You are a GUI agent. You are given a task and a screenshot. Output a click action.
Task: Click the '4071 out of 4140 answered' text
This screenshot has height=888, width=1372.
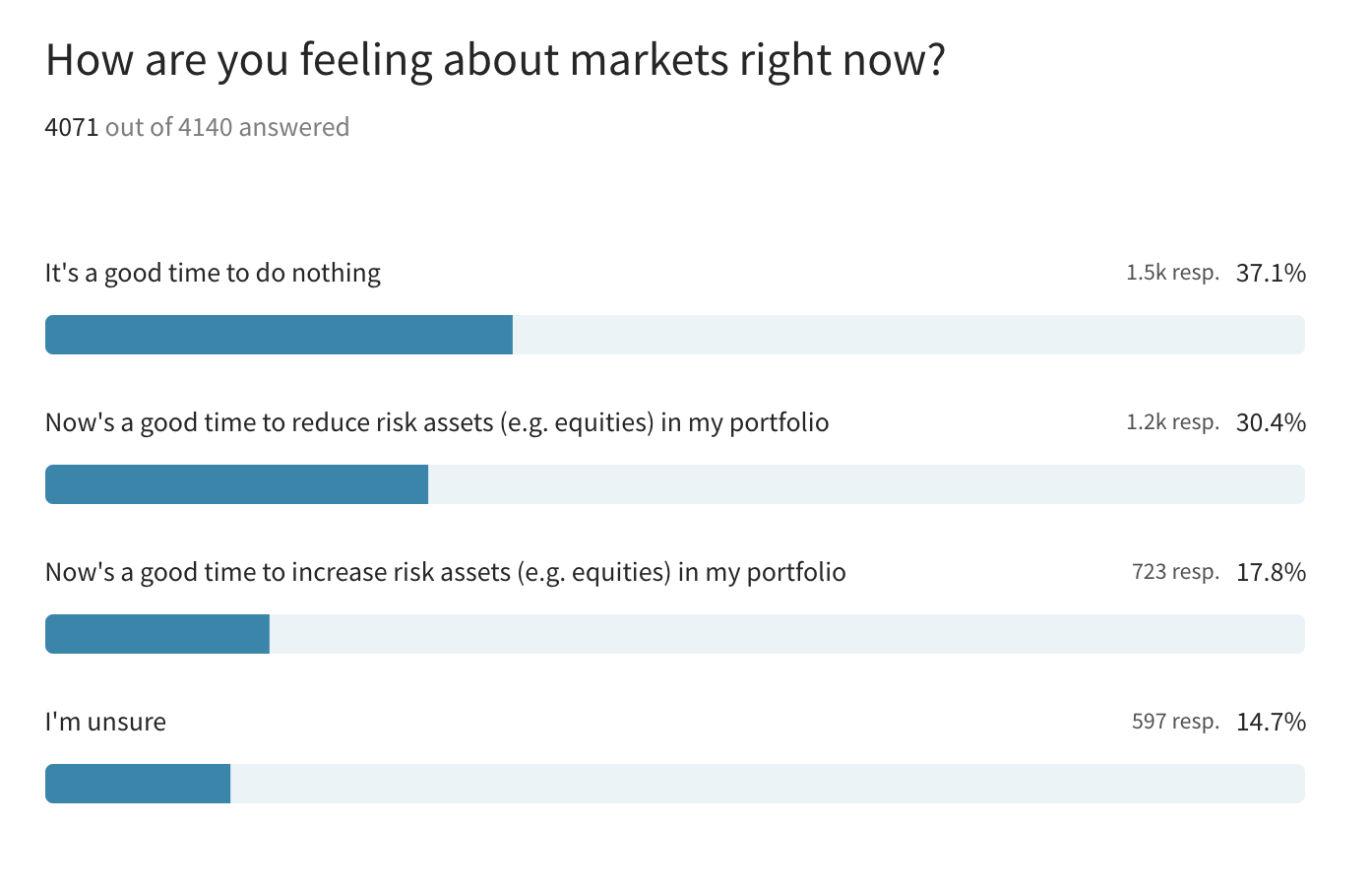[197, 127]
